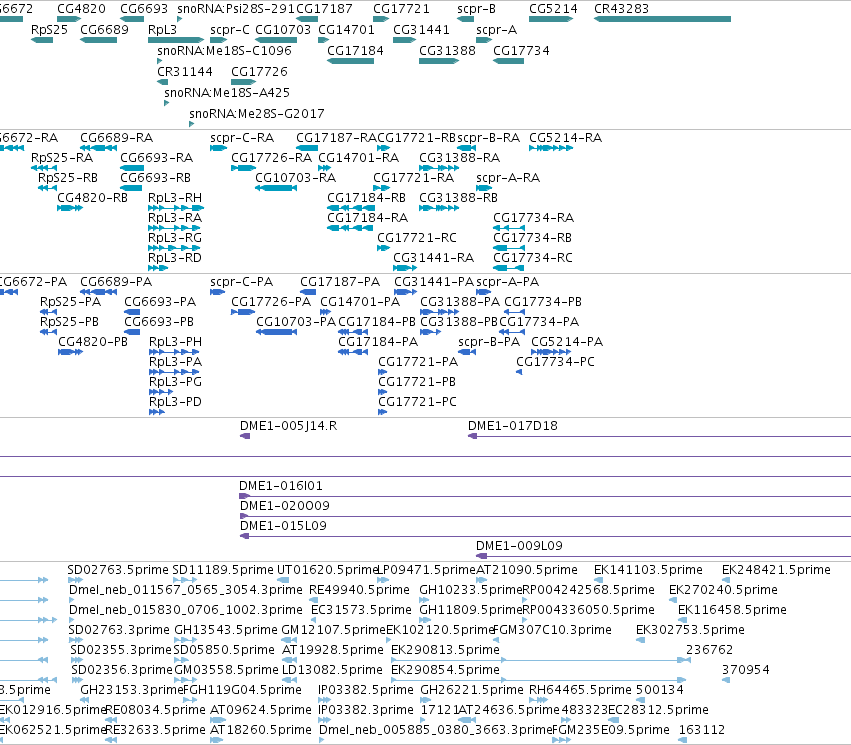Viewport: 851px width, 745px height.
Task: Click EST SD11189.5prime
Action: tap(185, 580)
